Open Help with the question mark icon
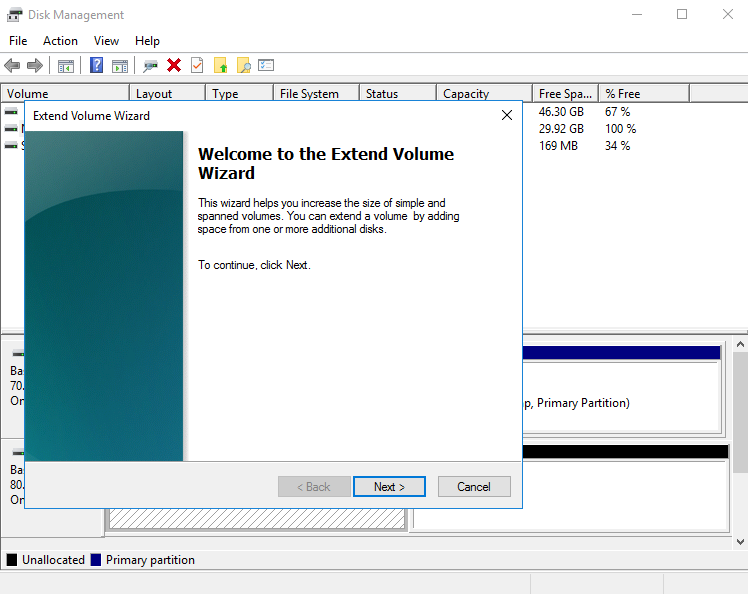Screen dimensions: 748x594 coord(96,65)
